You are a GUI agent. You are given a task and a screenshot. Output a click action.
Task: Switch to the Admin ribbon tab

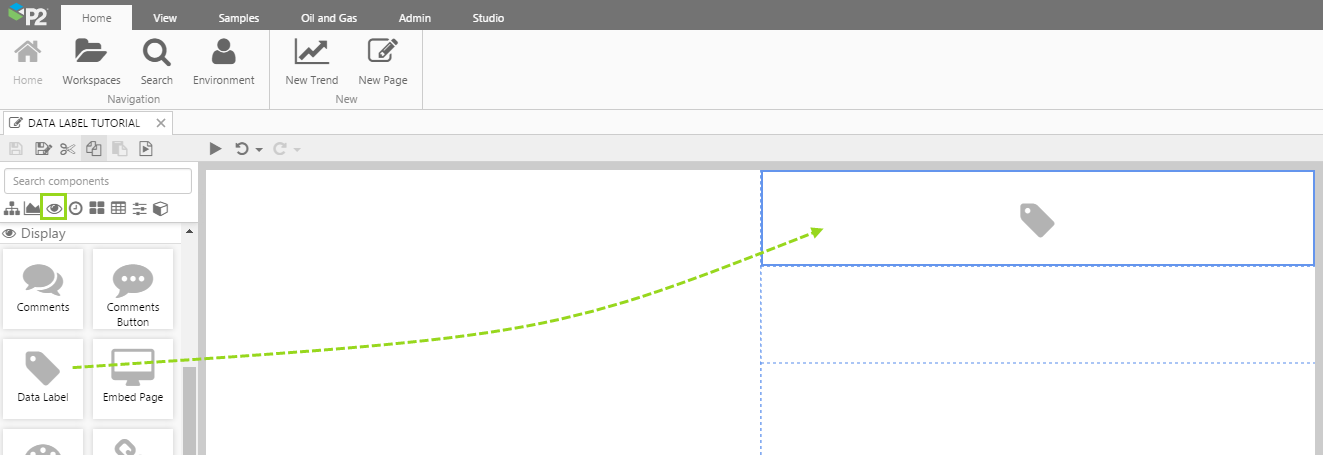pyautogui.click(x=415, y=18)
